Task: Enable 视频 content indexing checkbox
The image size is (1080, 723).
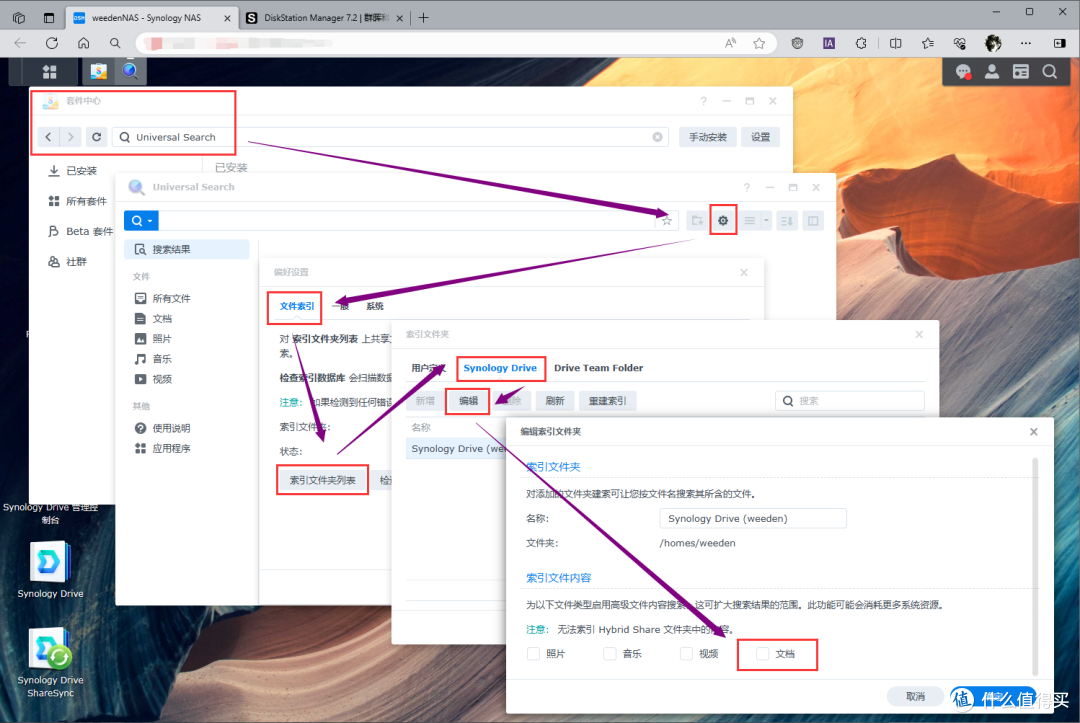Action: 686,653
